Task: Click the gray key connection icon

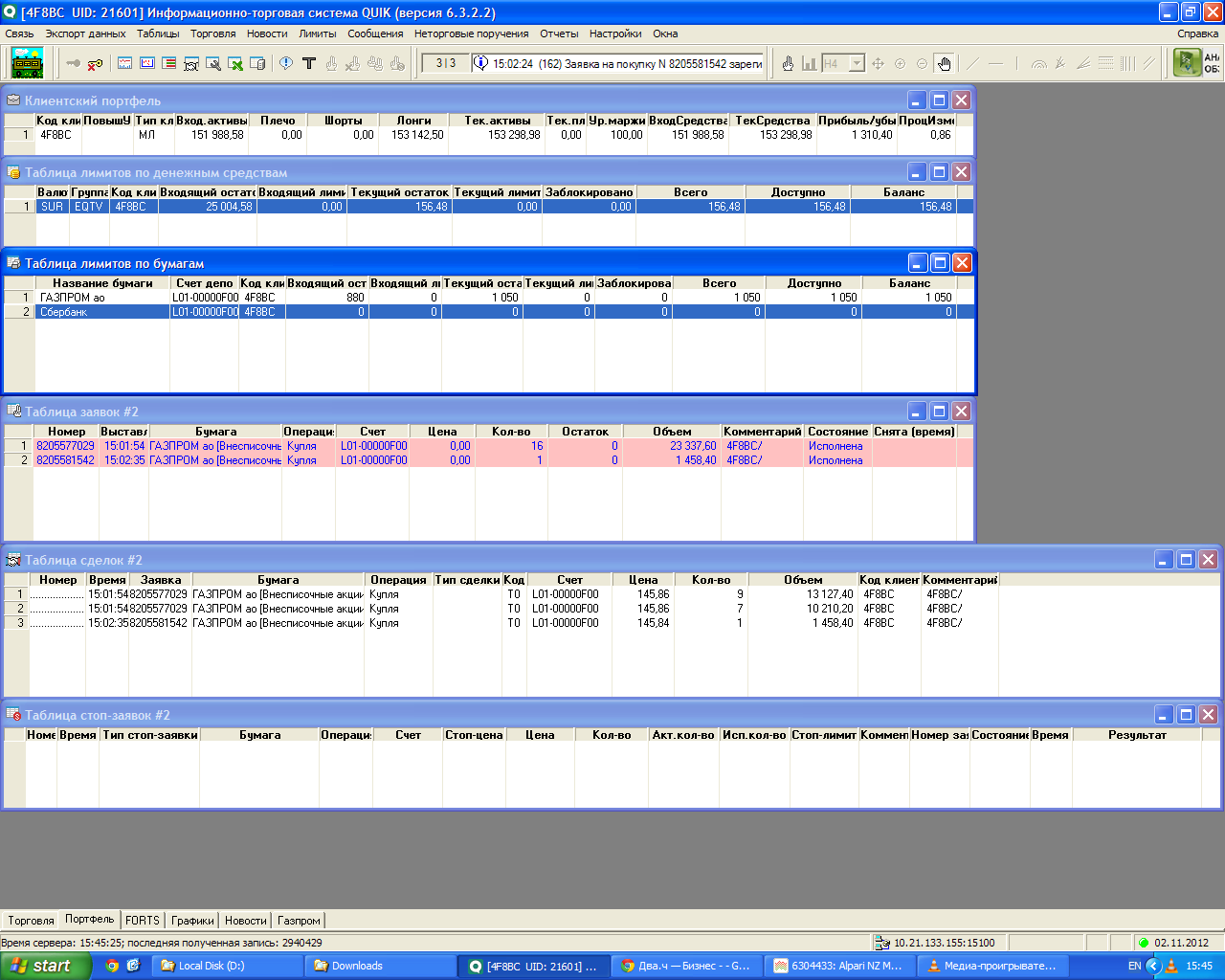Action: (x=73, y=63)
